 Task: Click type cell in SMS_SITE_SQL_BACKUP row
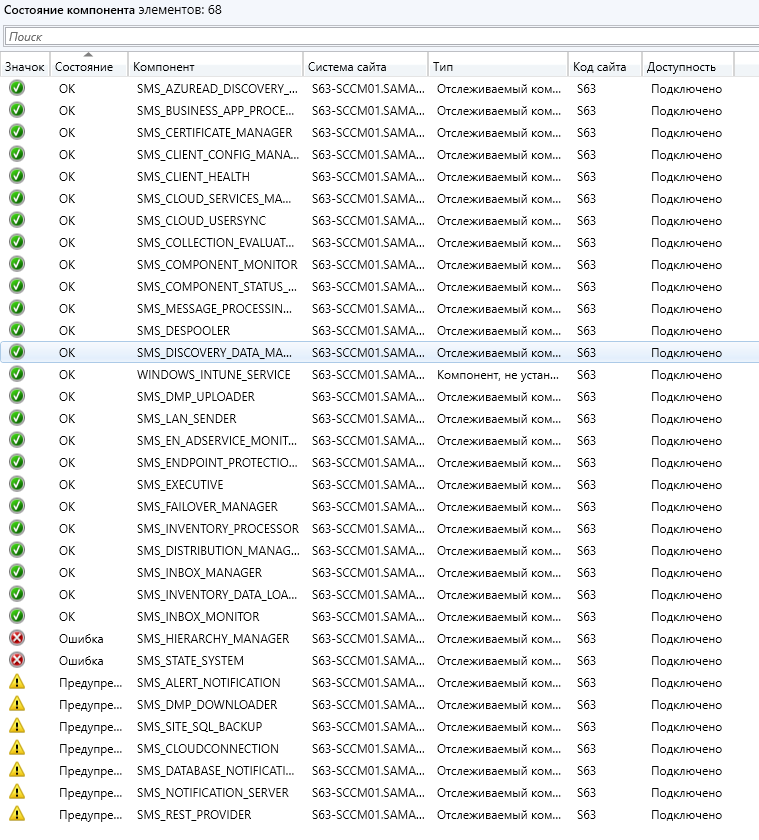coord(499,726)
